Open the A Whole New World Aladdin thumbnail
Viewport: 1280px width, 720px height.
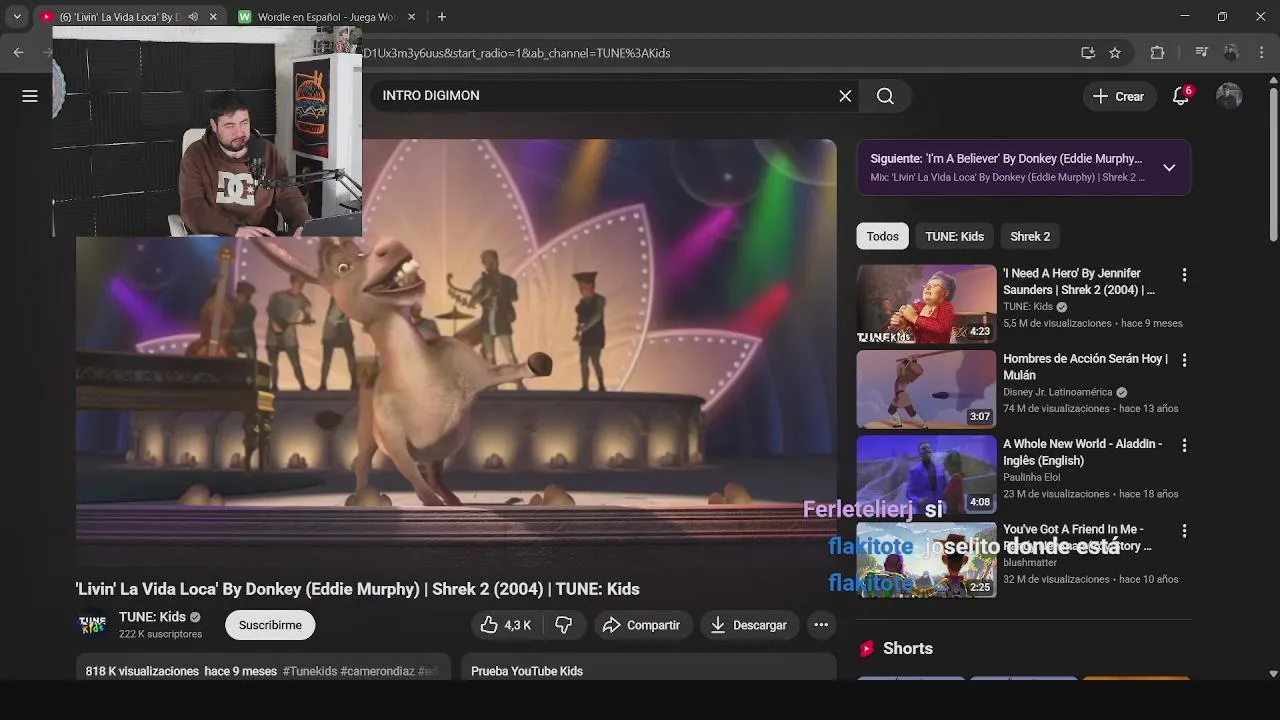pos(926,474)
